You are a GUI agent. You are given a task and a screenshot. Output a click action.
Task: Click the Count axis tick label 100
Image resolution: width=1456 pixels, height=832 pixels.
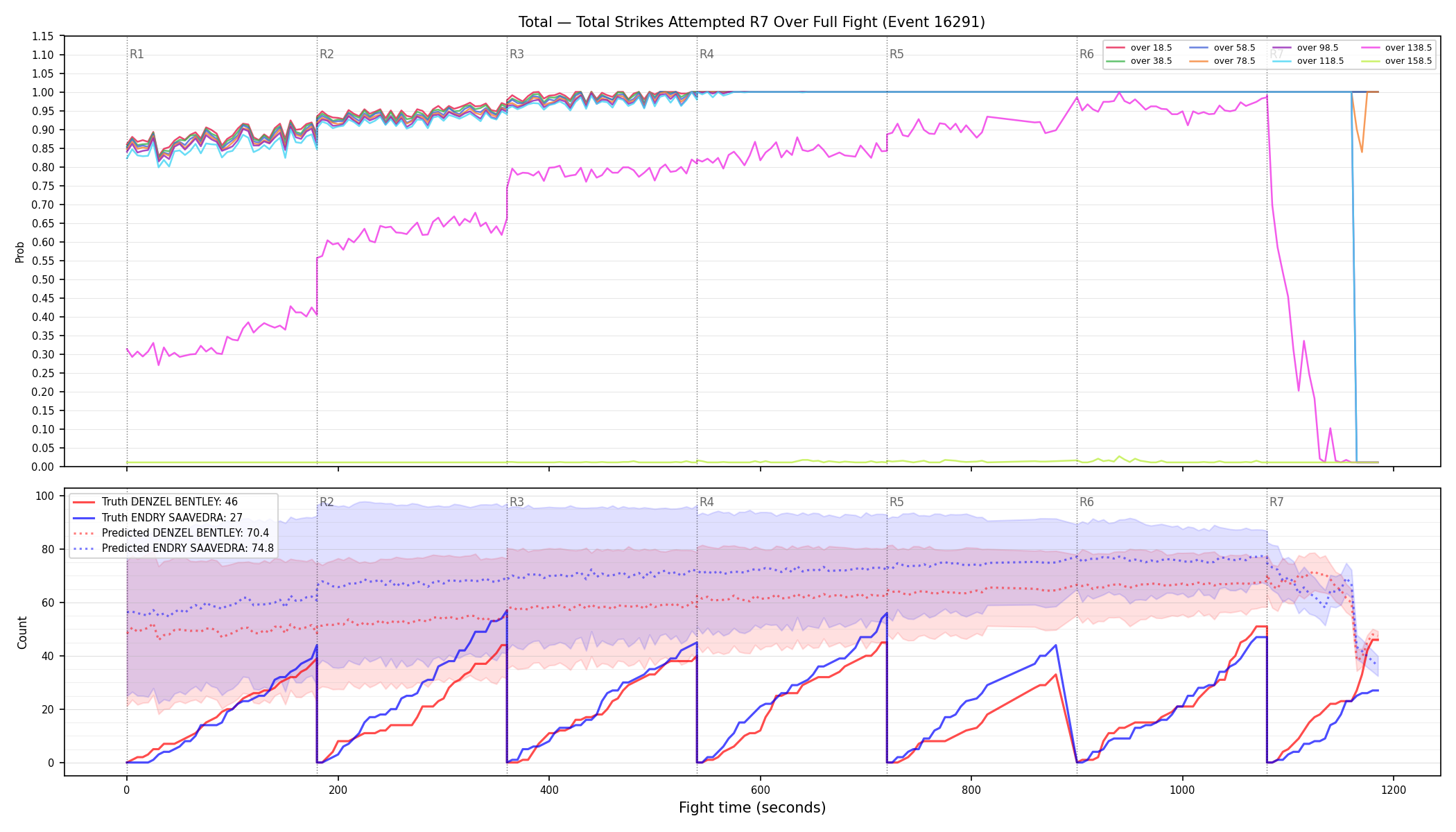[x=45, y=496]
